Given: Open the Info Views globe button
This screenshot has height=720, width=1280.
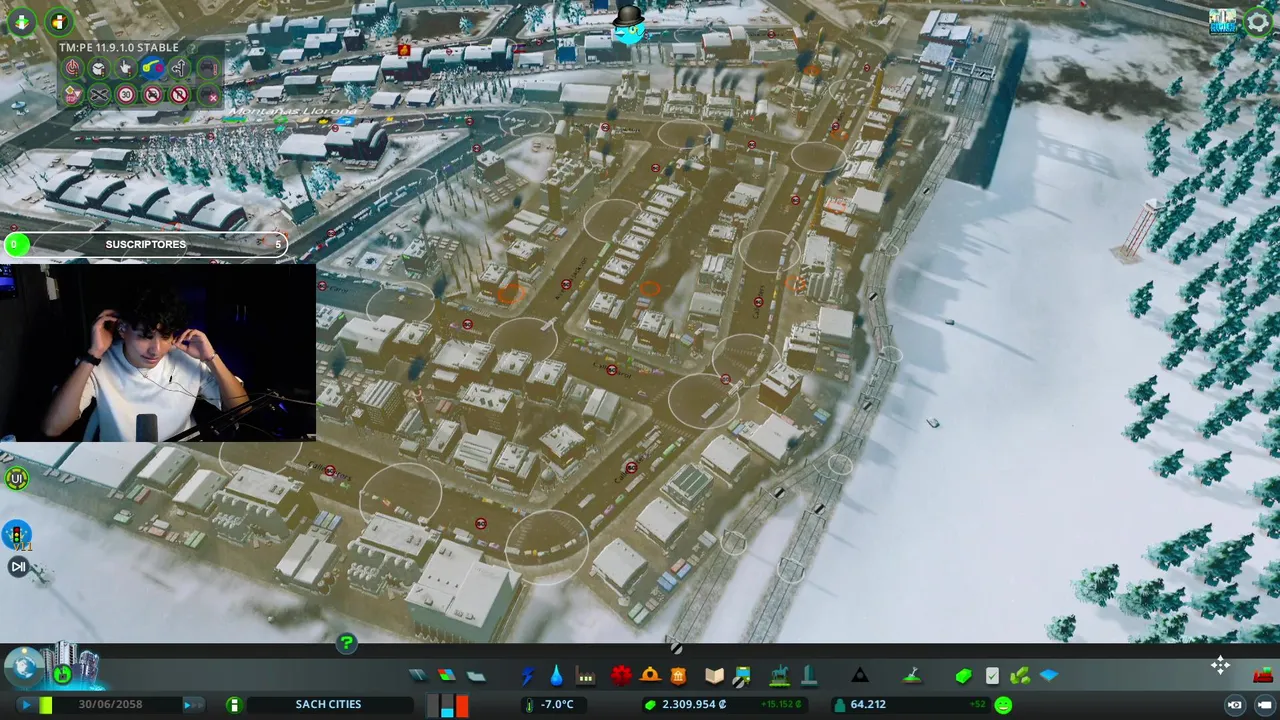Looking at the screenshot, I should [x=22, y=666].
